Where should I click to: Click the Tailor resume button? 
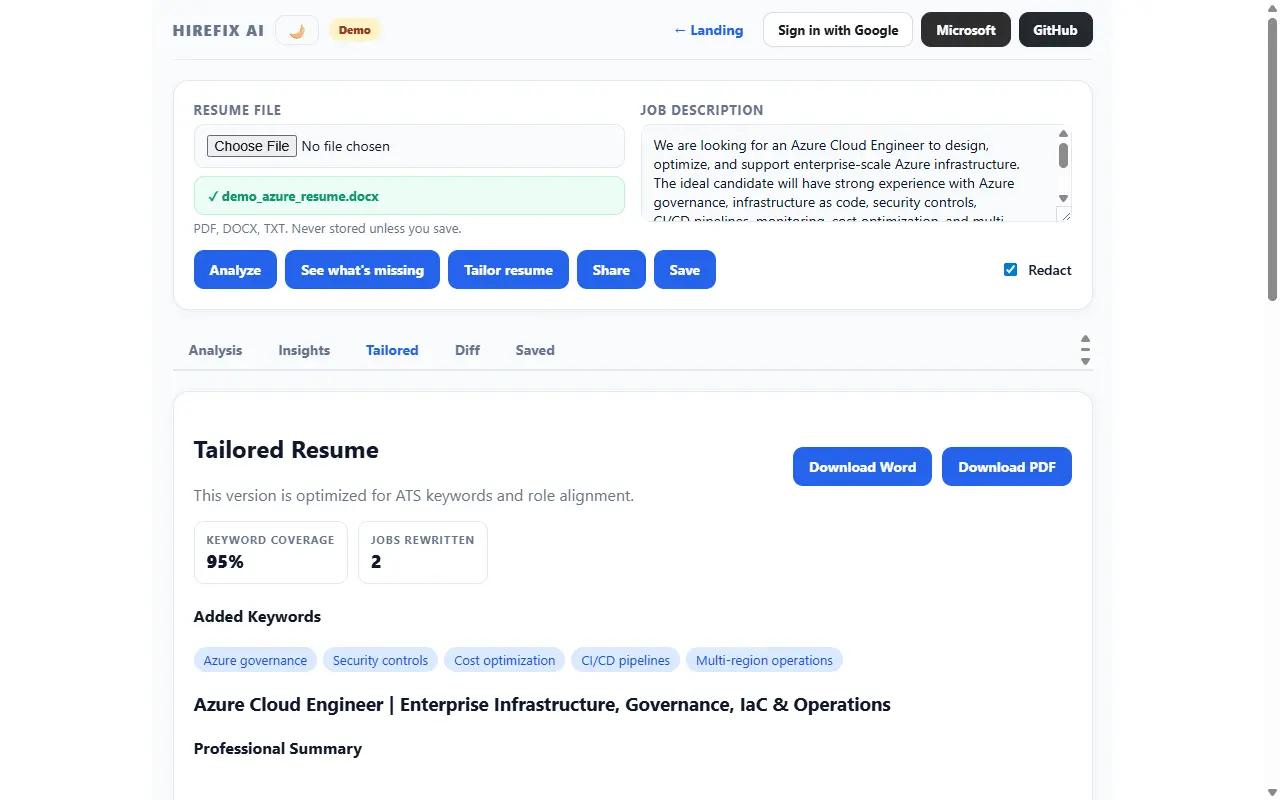click(508, 270)
